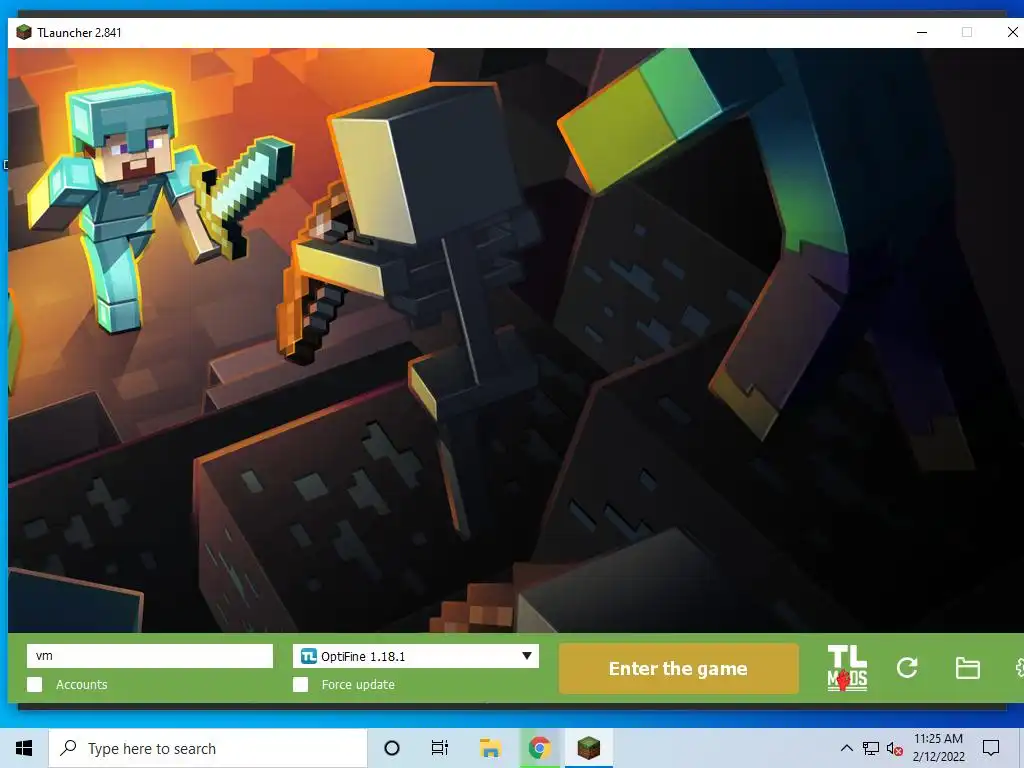Click the muted volume tray icon
1024x768 pixels.
click(895, 749)
